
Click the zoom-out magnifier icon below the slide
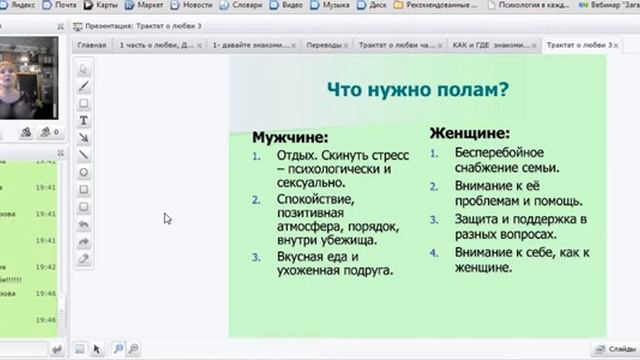133,349
